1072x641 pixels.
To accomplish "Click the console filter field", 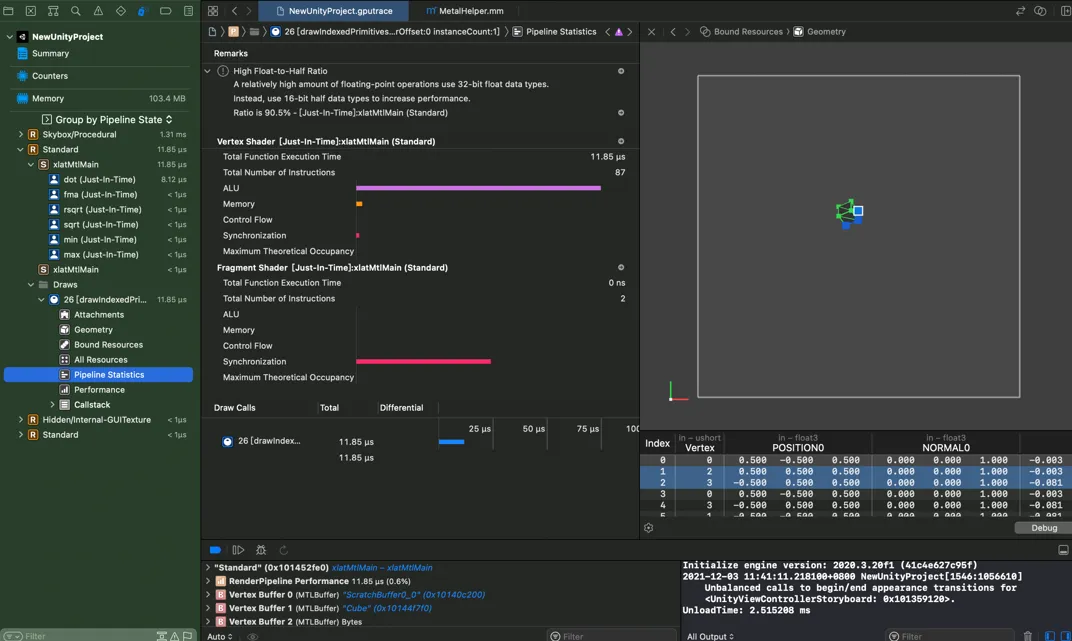I will click(x=950, y=636).
